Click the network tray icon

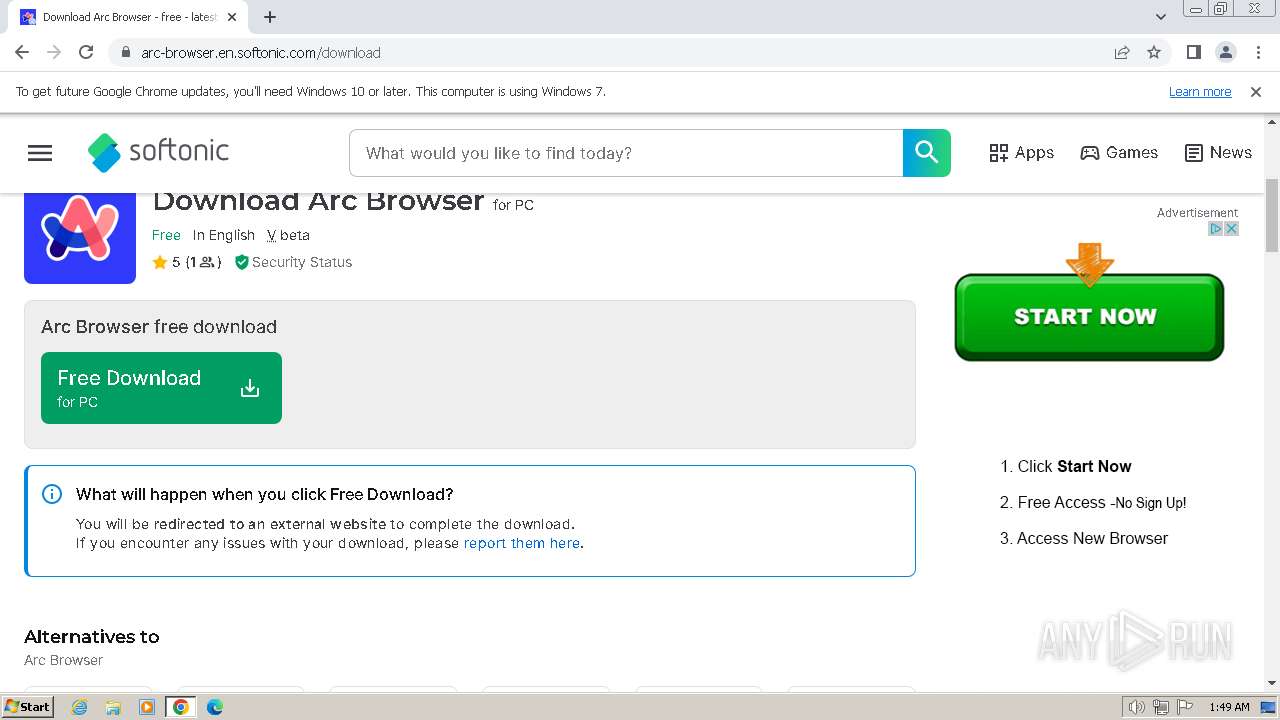(x=1161, y=707)
